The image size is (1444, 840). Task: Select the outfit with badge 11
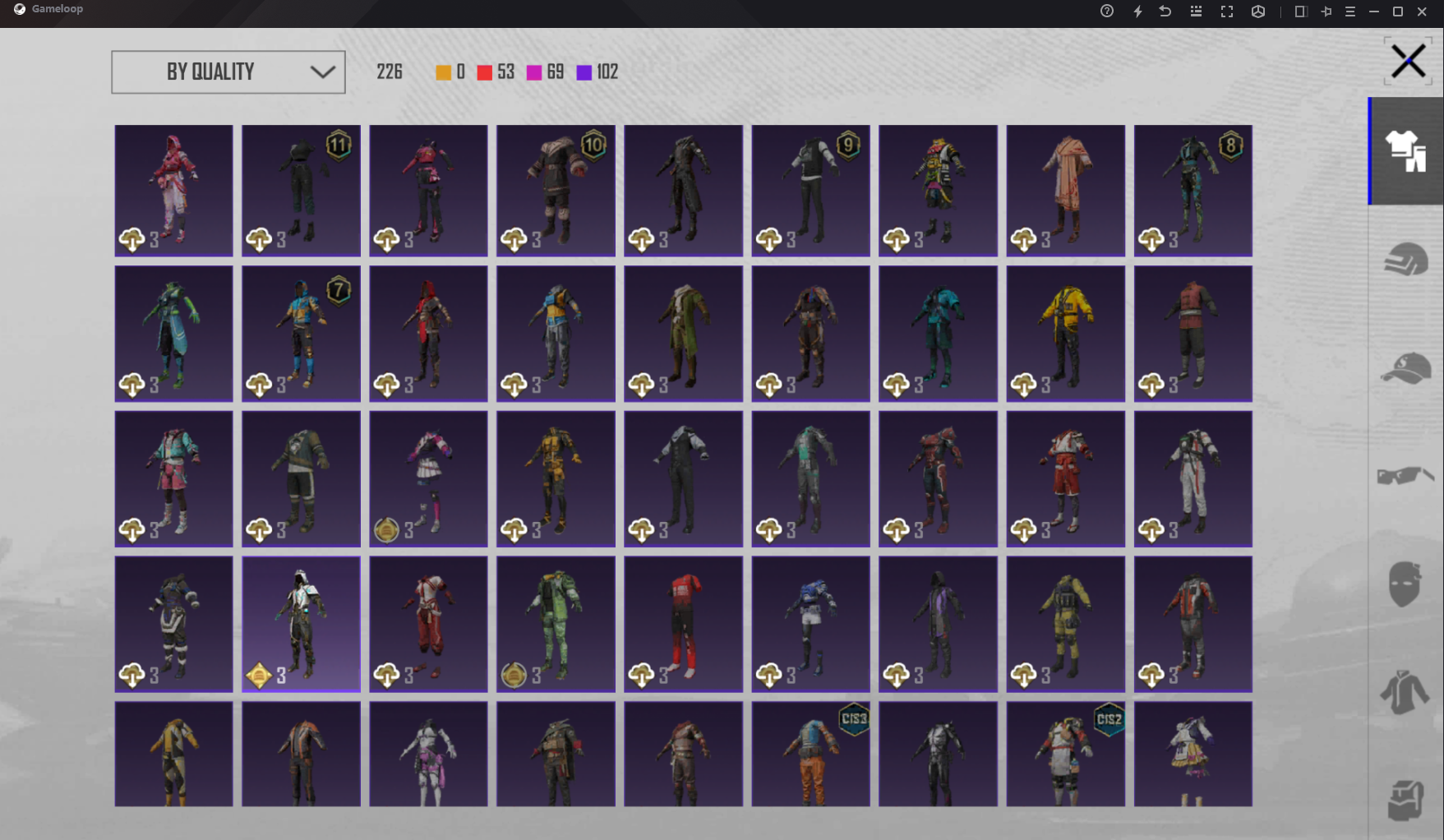coord(301,191)
